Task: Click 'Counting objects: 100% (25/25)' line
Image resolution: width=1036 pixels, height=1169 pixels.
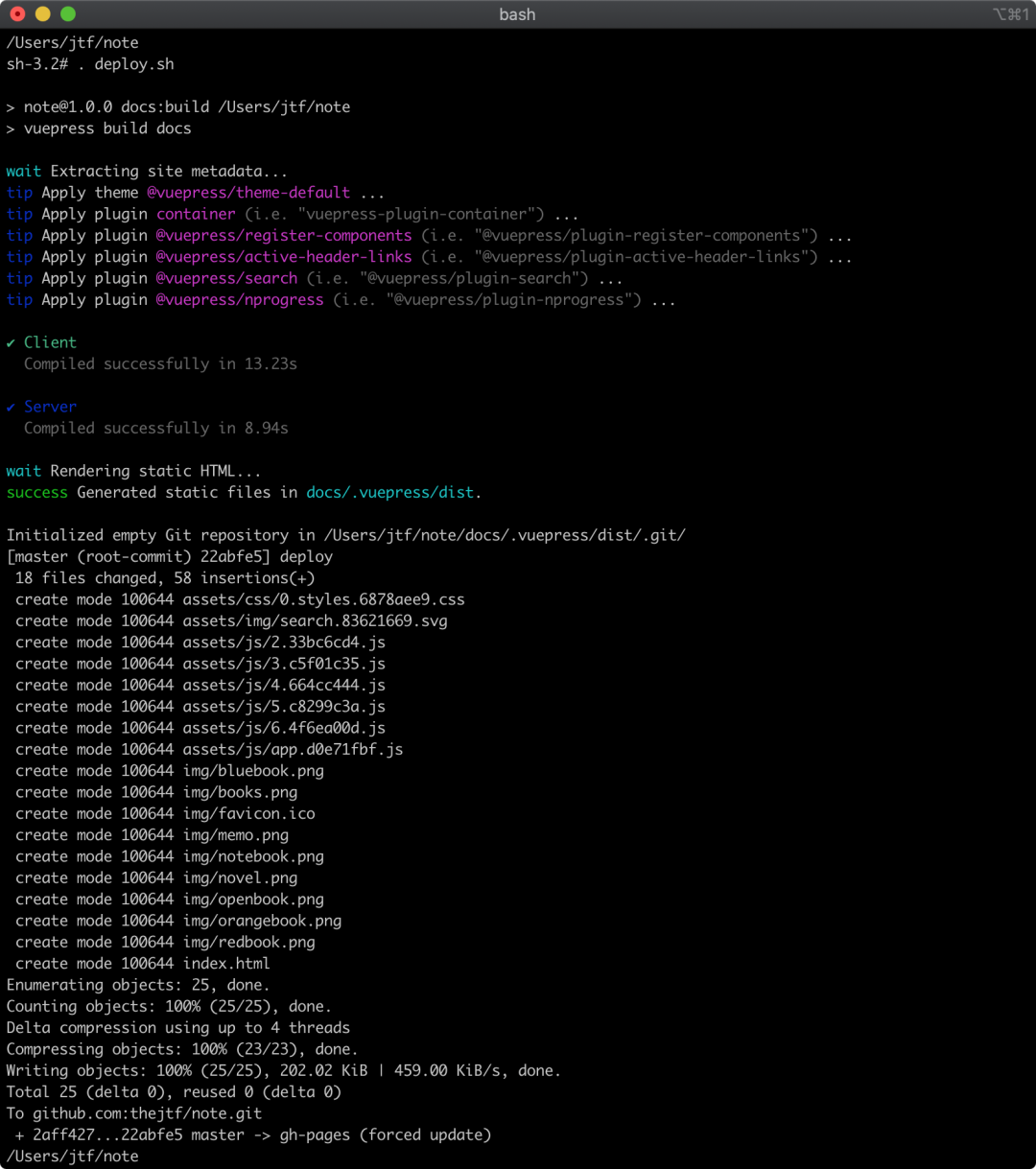Action: point(169,1006)
